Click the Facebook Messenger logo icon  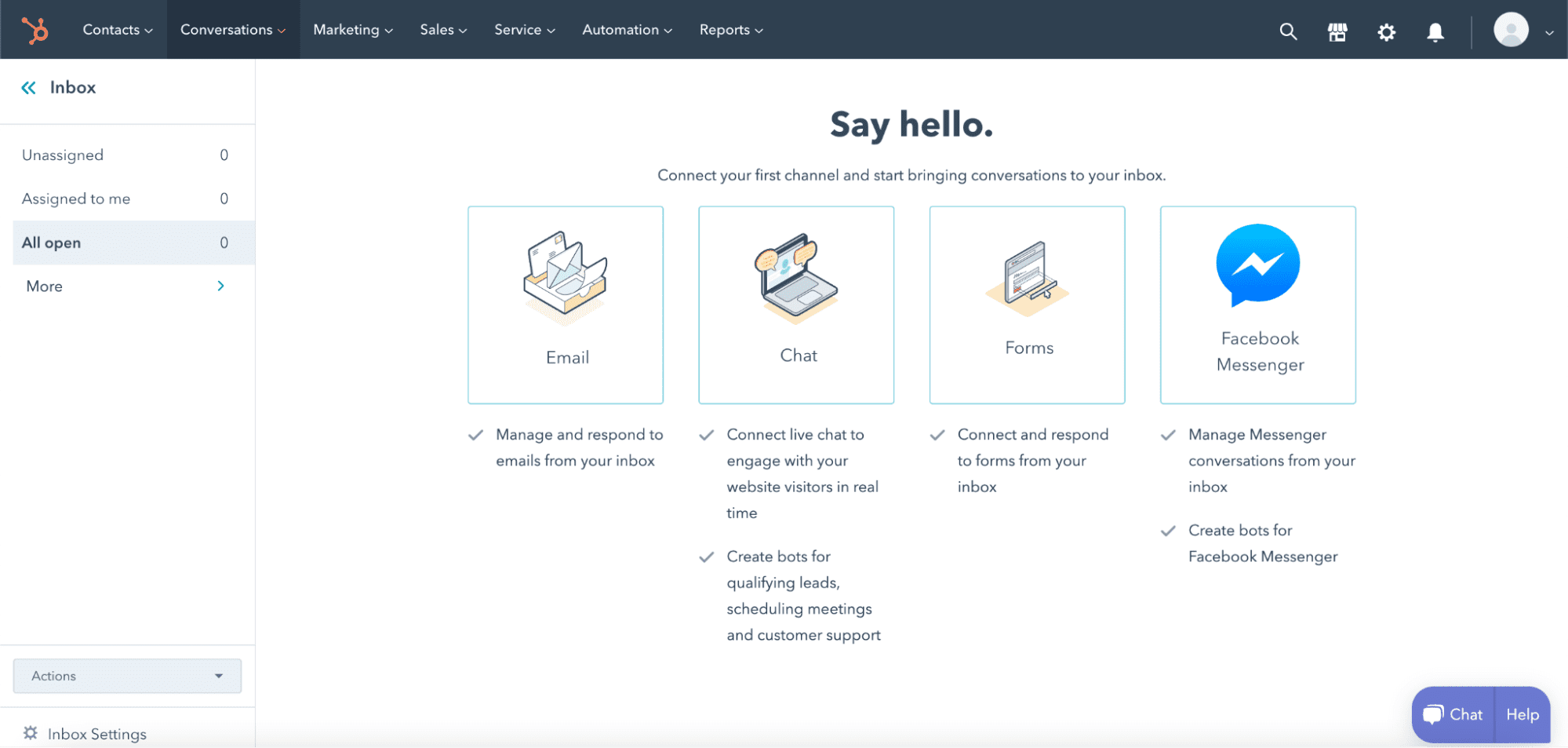point(1258,265)
